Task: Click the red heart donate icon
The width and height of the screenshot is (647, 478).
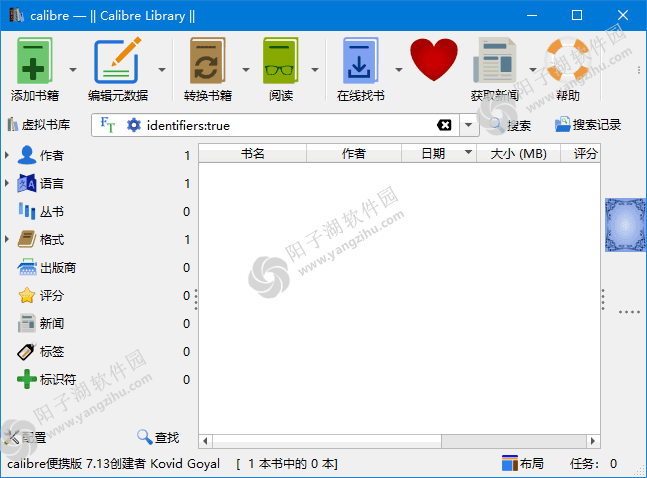Action: (434, 60)
